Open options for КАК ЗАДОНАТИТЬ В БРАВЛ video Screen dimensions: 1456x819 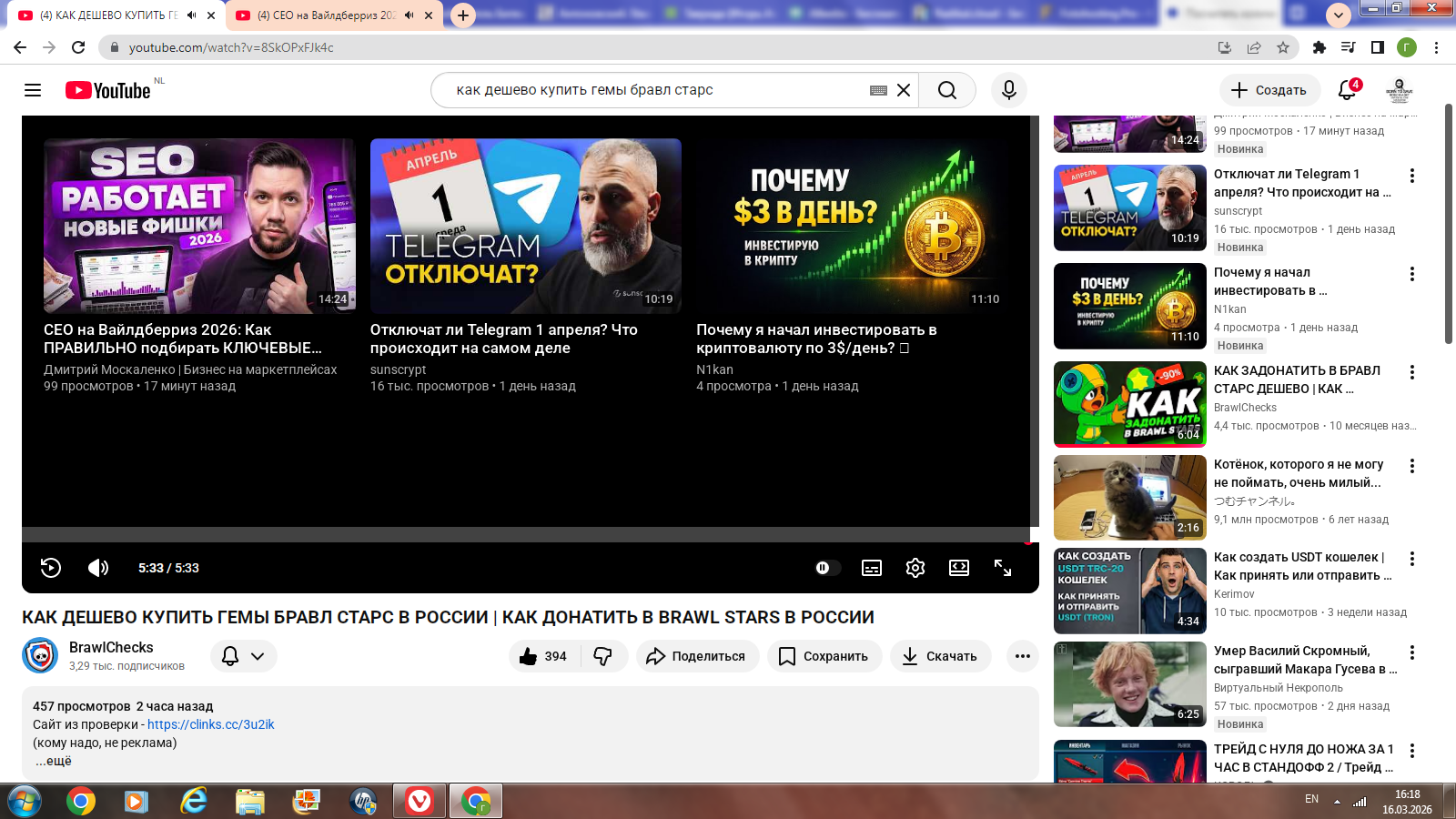point(1412,372)
